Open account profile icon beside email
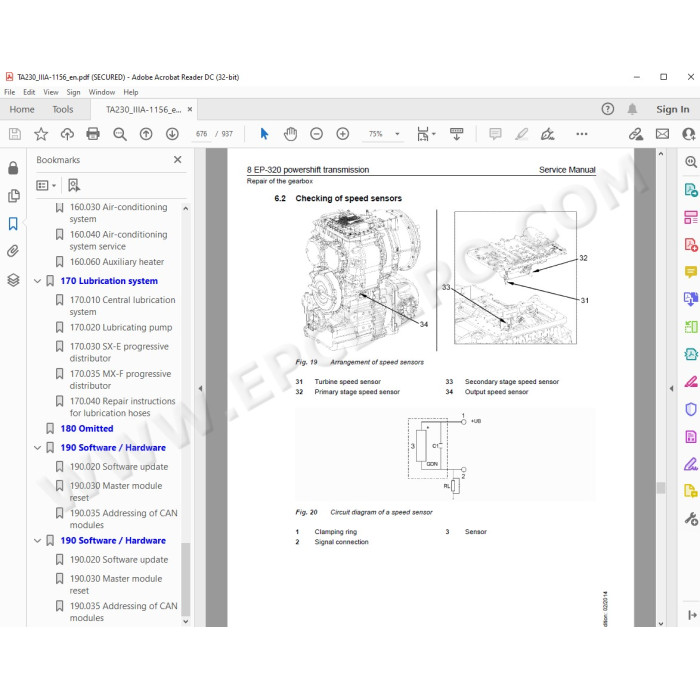Viewport: 700px width, 700px height. coord(688,134)
